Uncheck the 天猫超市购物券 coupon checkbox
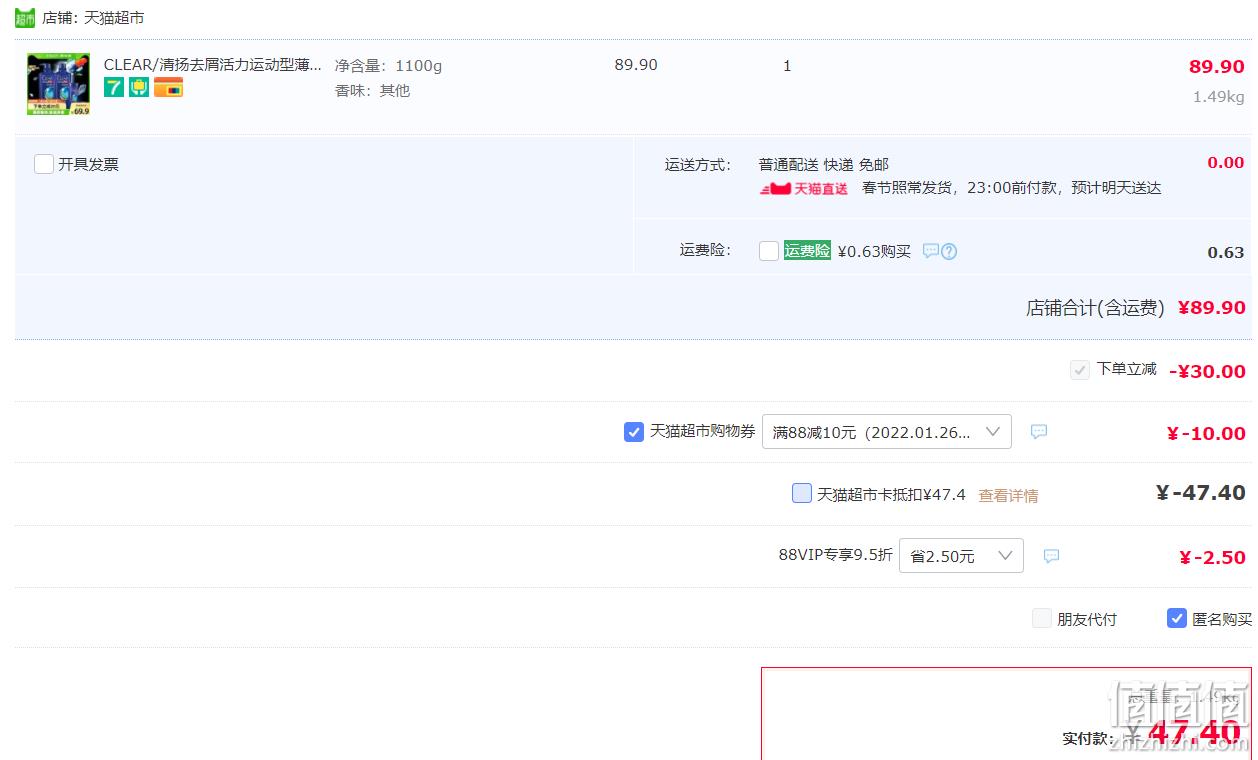 pos(634,432)
